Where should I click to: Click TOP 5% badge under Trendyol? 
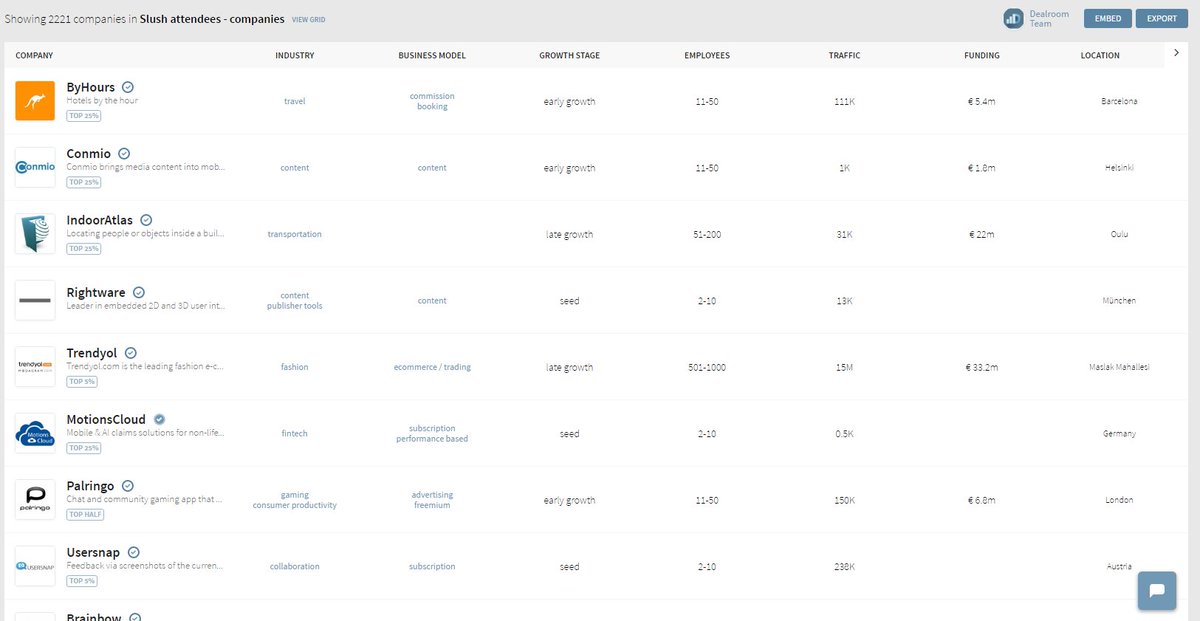tap(83, 382)
